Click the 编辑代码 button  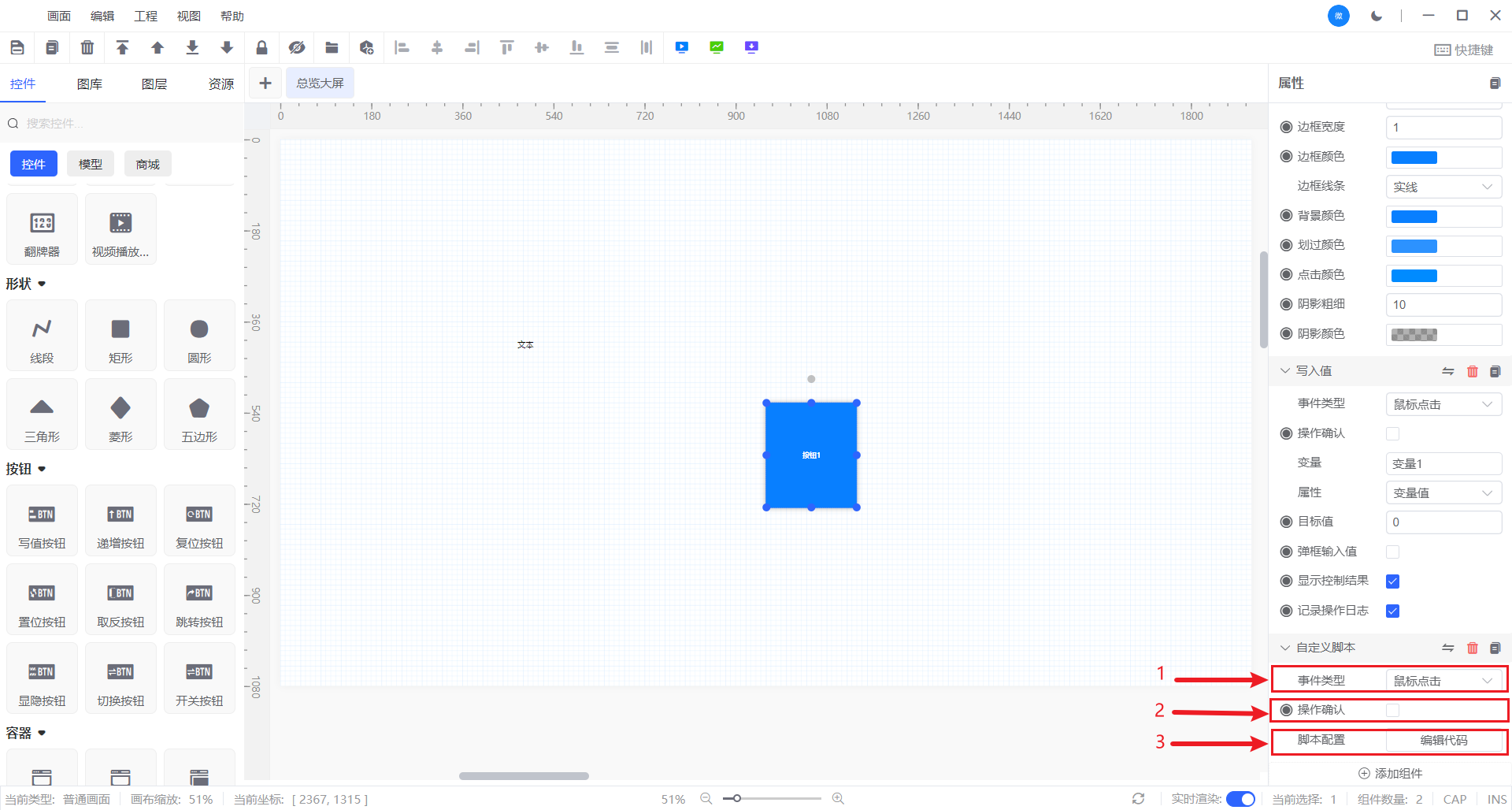point(1443,741)
